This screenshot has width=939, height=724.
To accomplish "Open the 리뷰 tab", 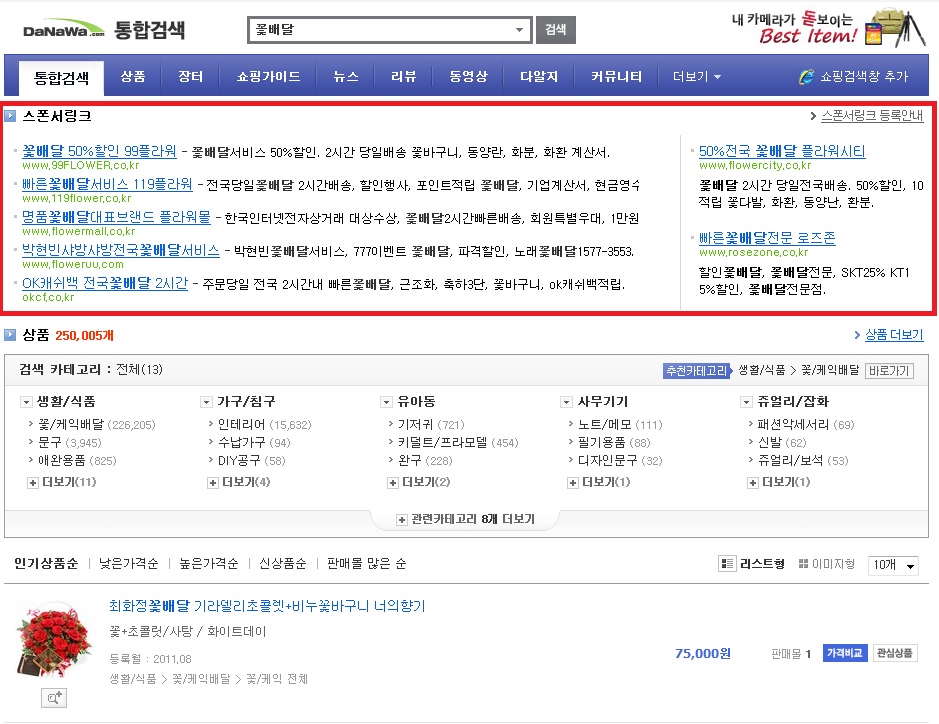I will [x=404, y=77].
